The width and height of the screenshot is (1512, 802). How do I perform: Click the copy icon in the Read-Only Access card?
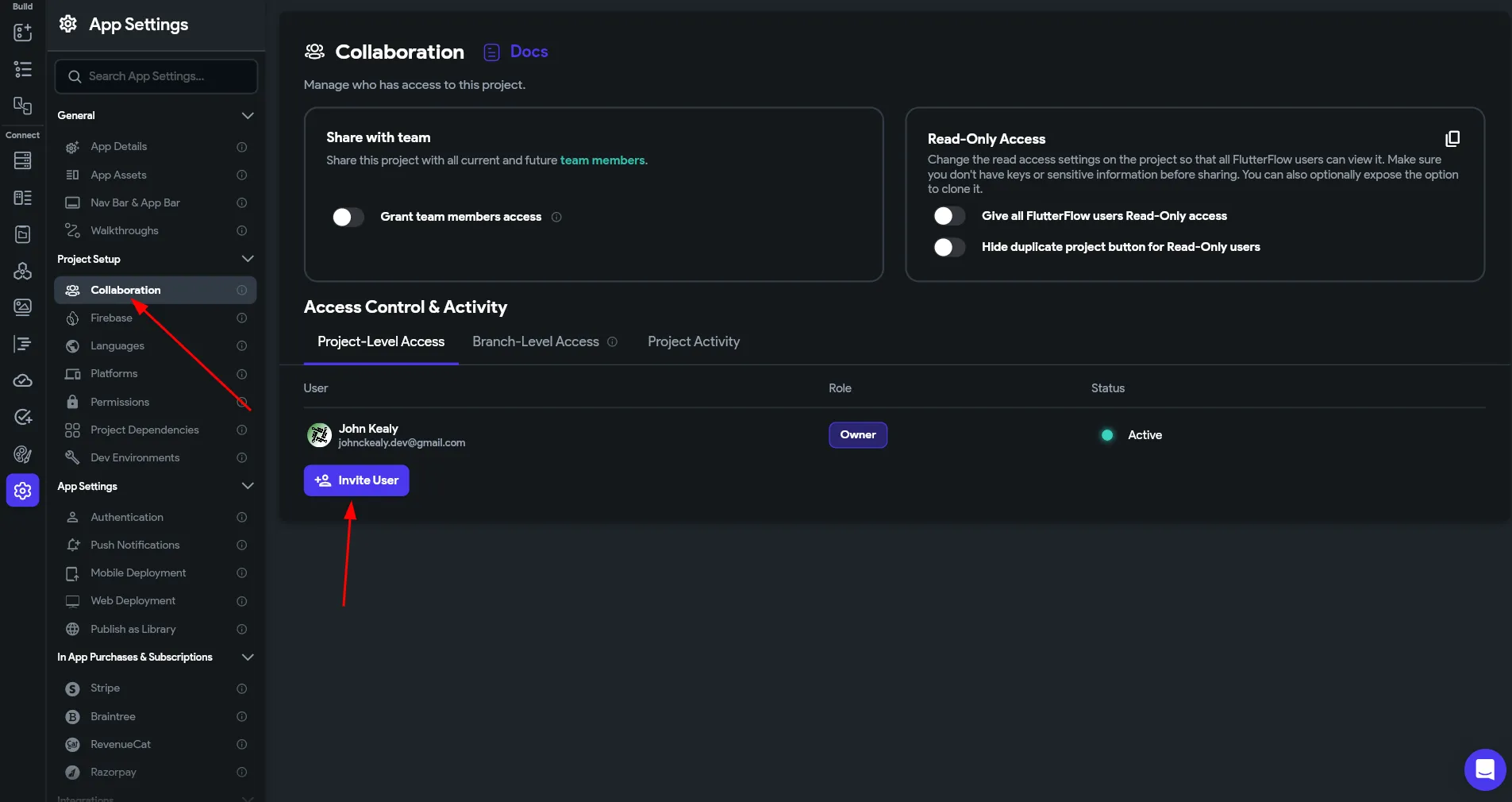pos(1452,139)
